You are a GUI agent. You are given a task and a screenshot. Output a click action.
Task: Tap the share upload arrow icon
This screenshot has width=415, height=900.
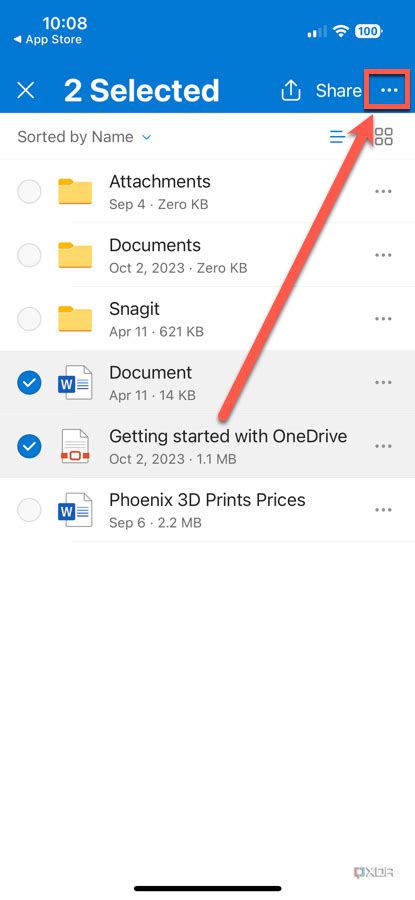(x=291, y=91)
